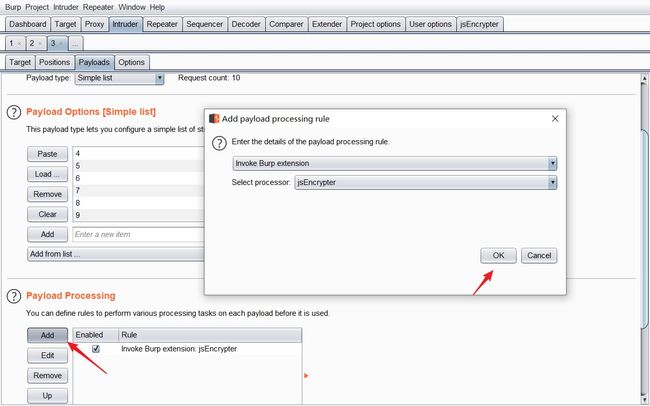Open the Intruder menu
Image resolution: width=650 pixels, height=406 pixels.
tap(66, 7)
